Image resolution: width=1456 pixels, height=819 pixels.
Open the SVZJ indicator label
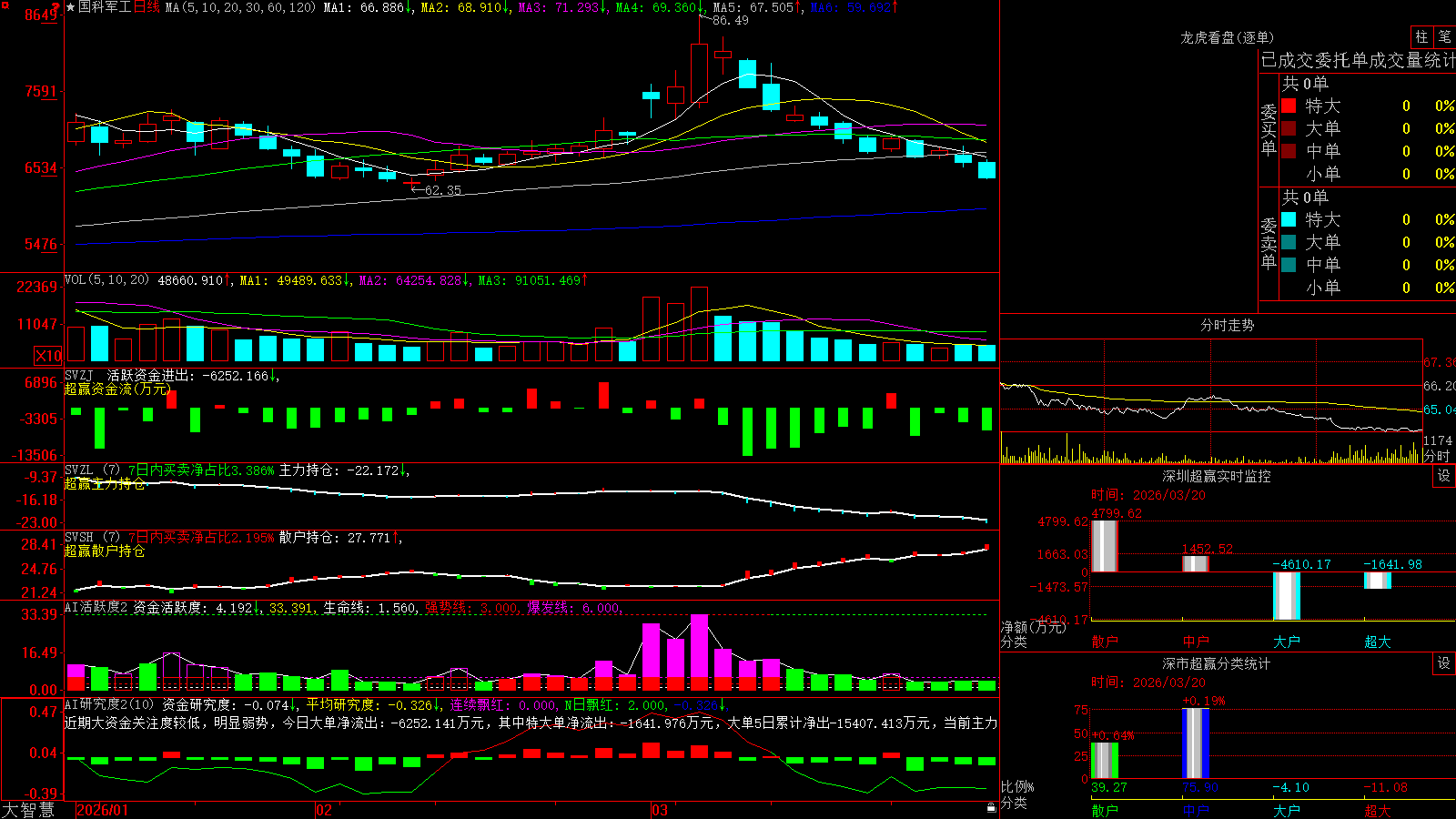tap(79, 375)
